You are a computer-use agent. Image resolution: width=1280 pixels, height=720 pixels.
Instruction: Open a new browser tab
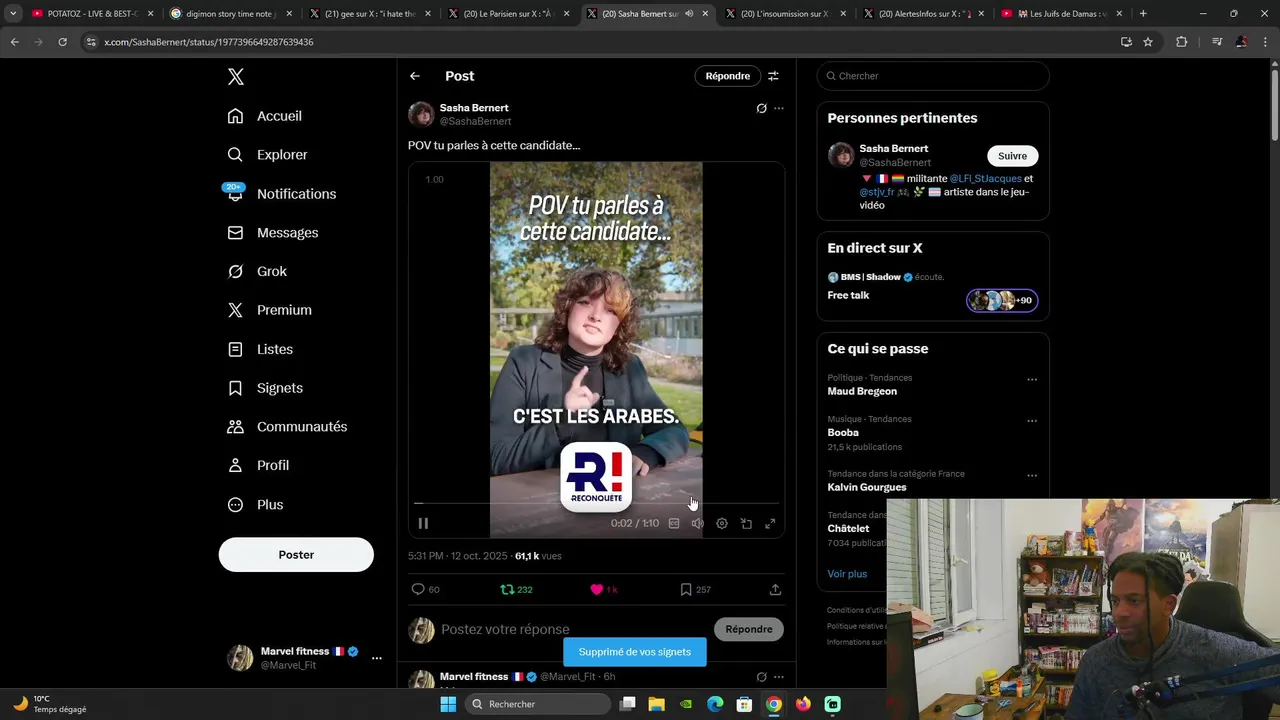click(1143, 14)
